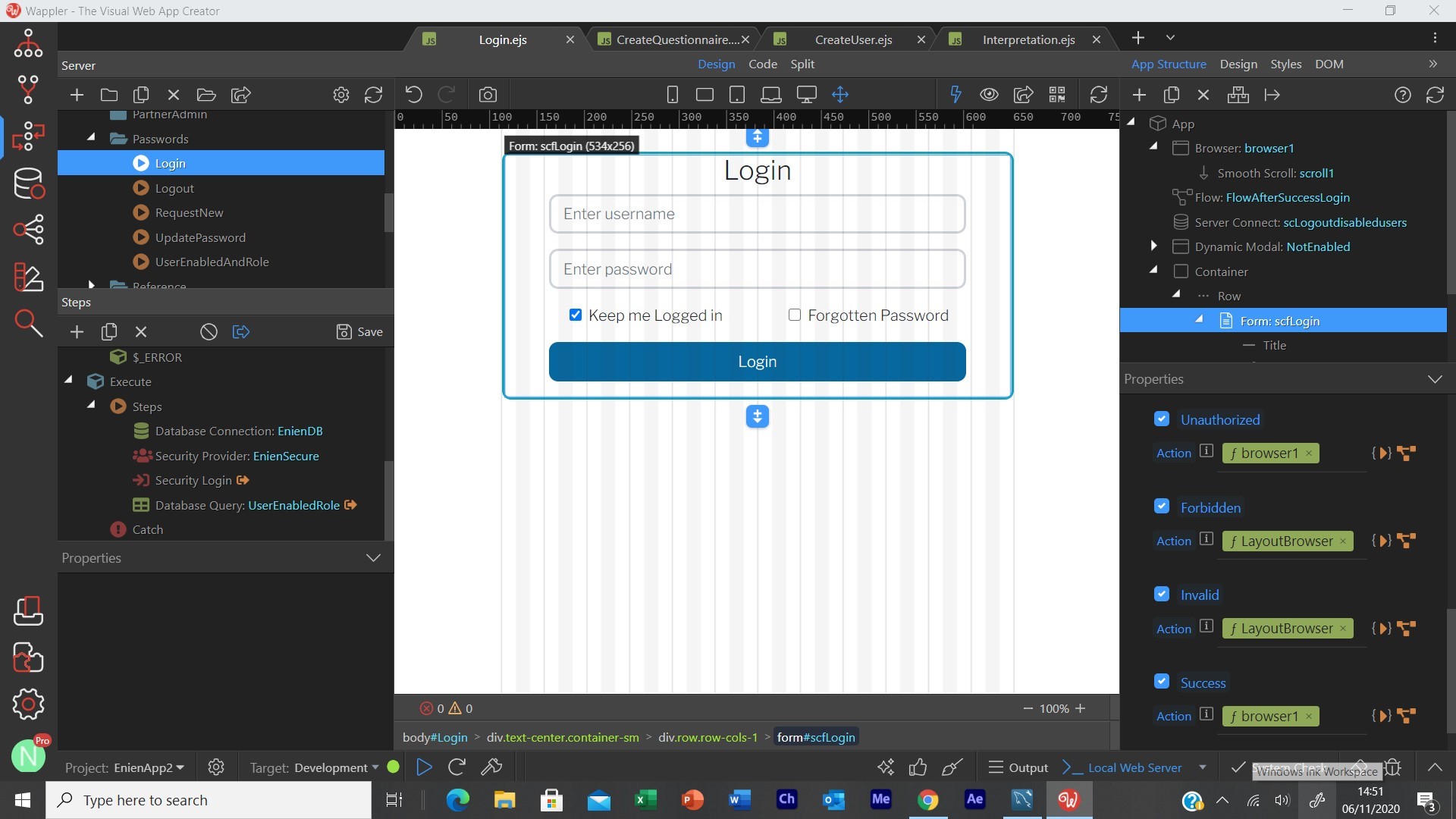This screenshot has width=1456, height=819.
Task: Toggle the eye preview icon
Action: click(x=989, y=95)
